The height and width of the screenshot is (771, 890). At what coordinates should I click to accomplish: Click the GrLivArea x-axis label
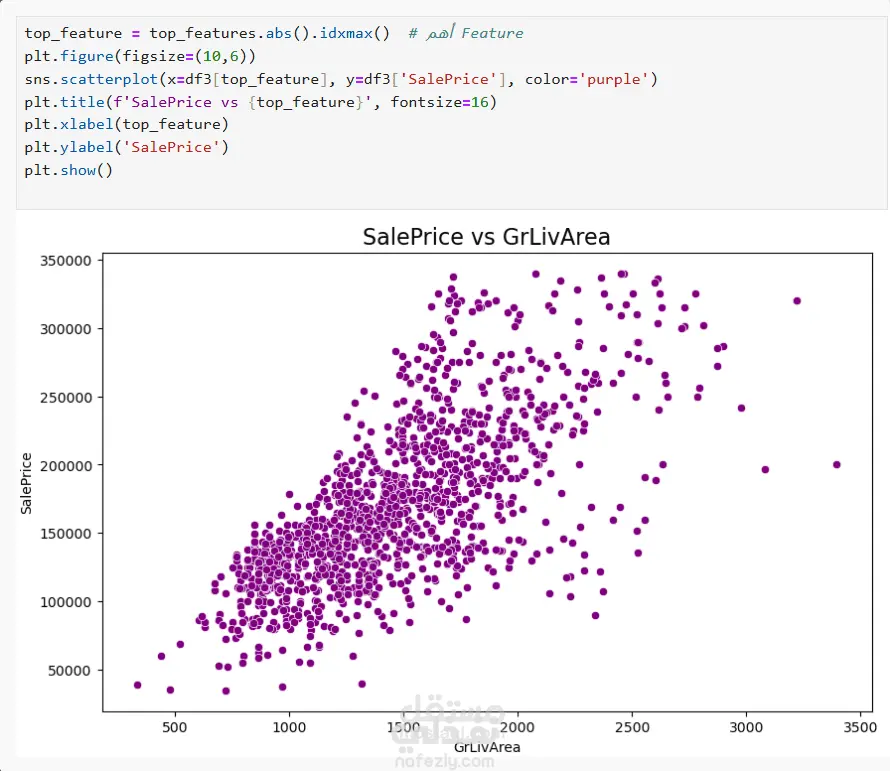(x=487, y=747)
